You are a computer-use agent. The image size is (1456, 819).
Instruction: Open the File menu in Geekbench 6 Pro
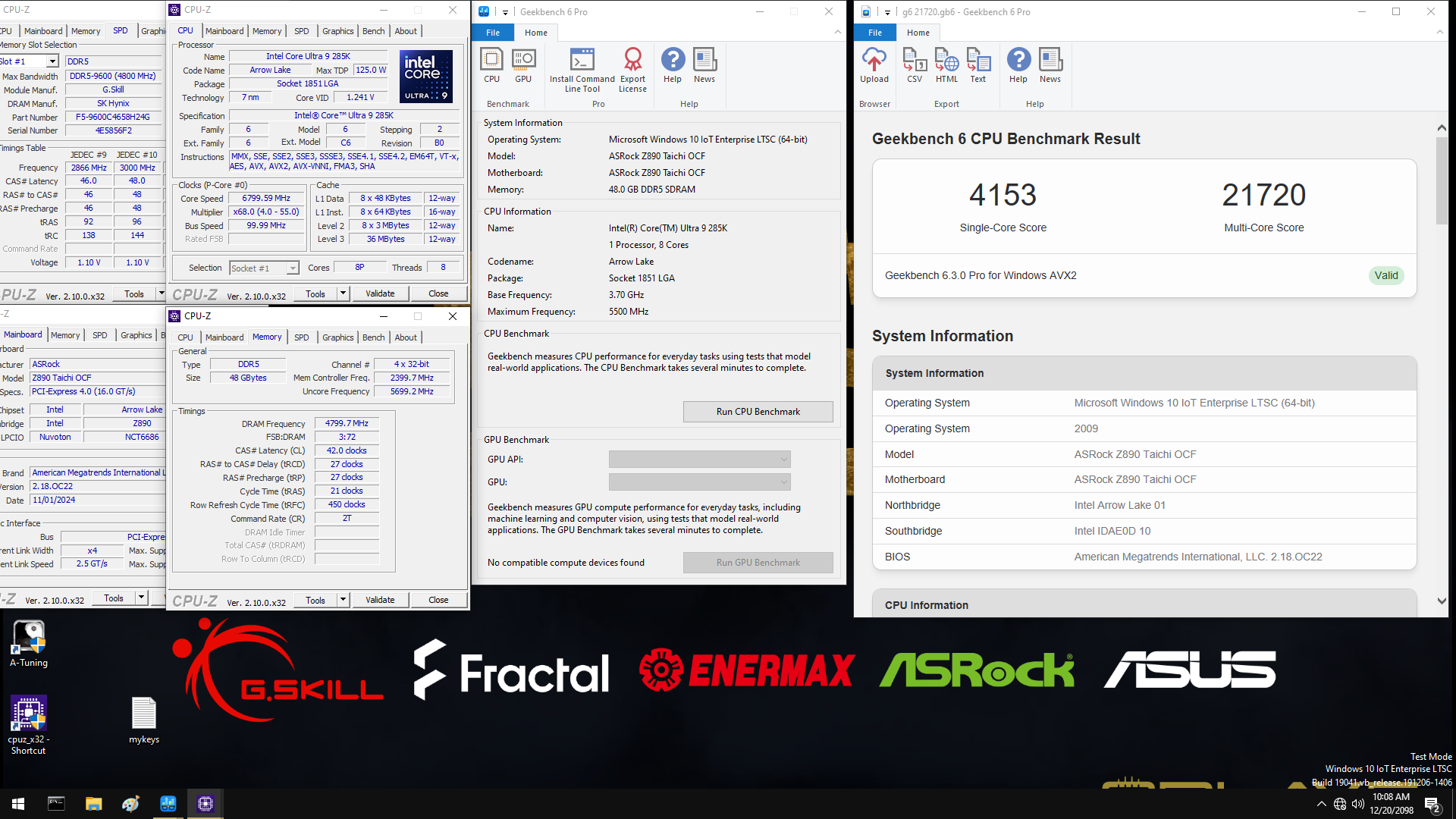tap(493, 33)
